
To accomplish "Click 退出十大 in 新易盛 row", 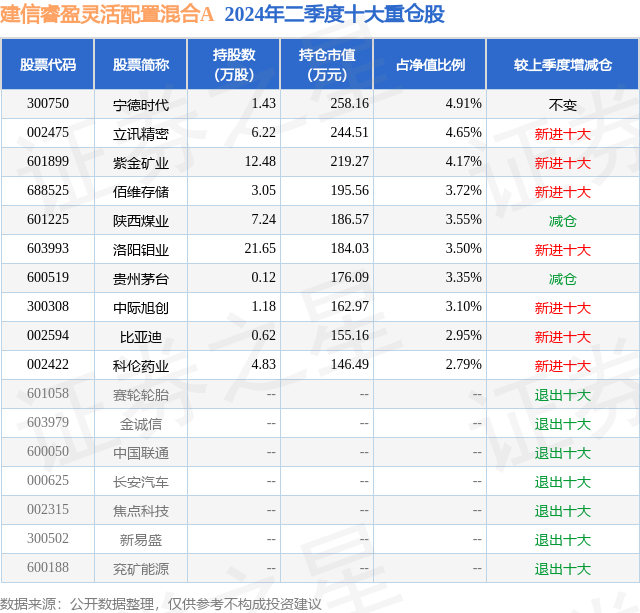I will point(563,540).
